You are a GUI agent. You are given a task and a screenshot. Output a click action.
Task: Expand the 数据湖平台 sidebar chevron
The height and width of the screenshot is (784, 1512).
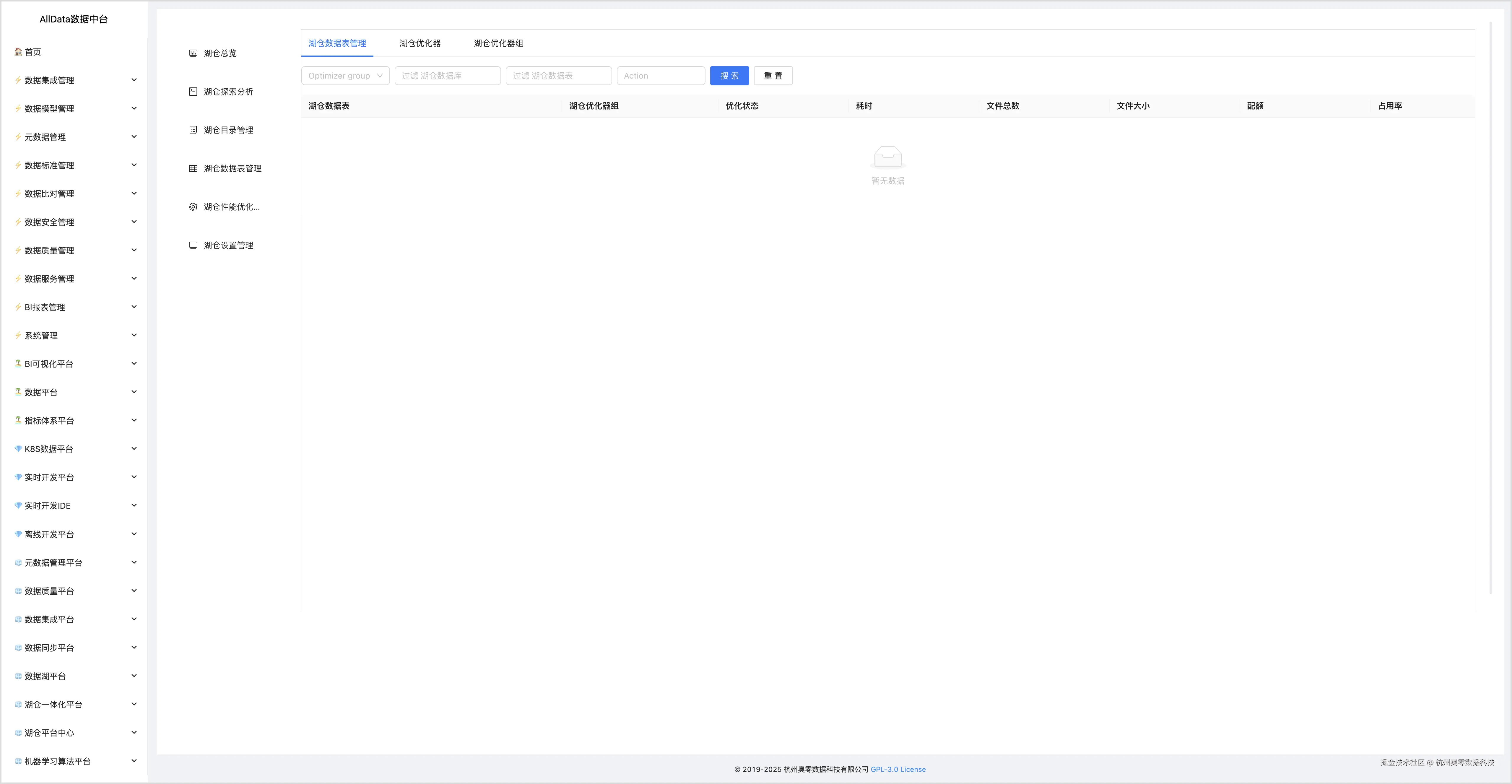(134, 676)
